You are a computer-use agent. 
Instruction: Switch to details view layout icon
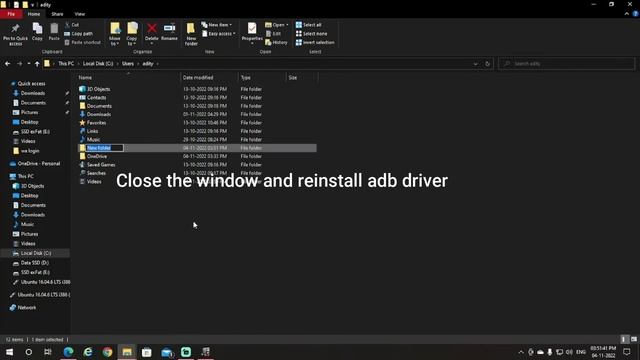point(623,339)
